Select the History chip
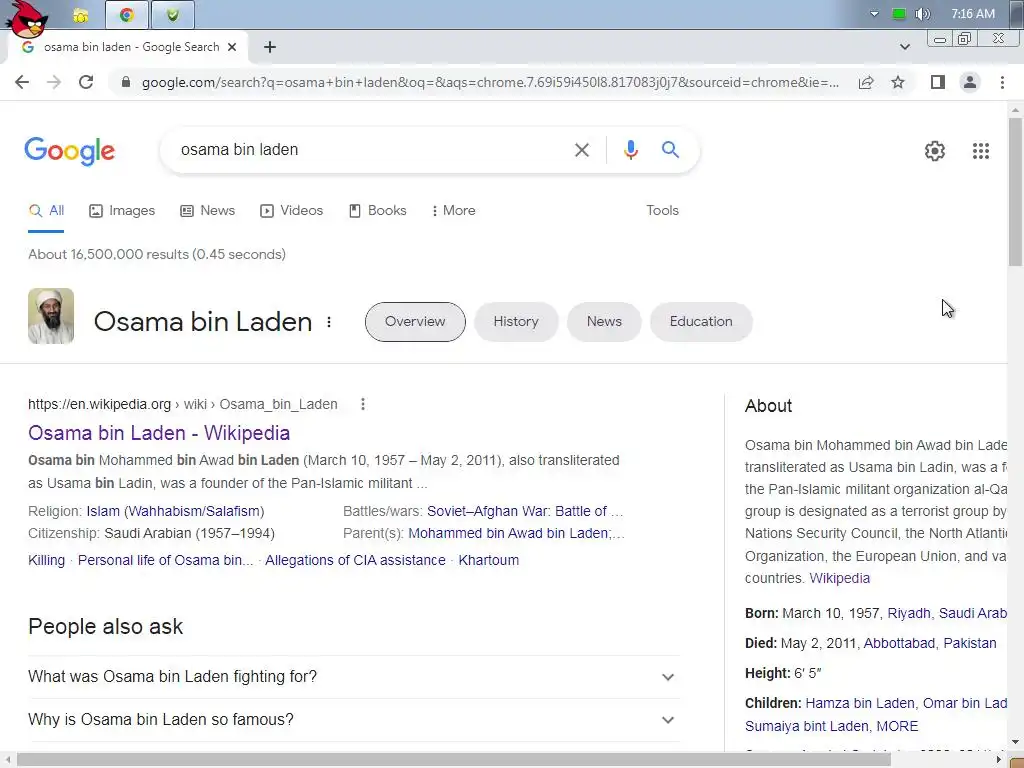Viewport: 1024px width, 768px height. [x=516, y=321]
